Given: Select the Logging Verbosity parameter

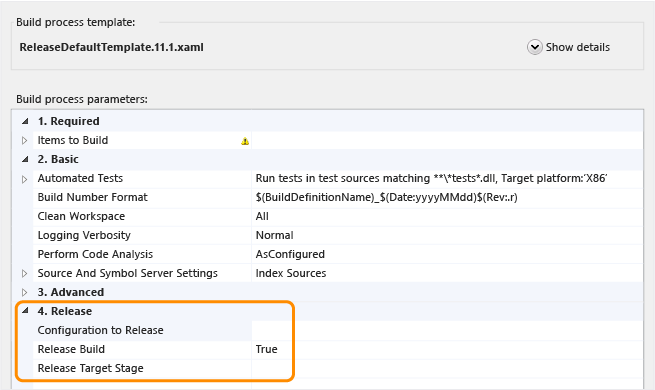Looking at the screenshot, I should 84,235.
